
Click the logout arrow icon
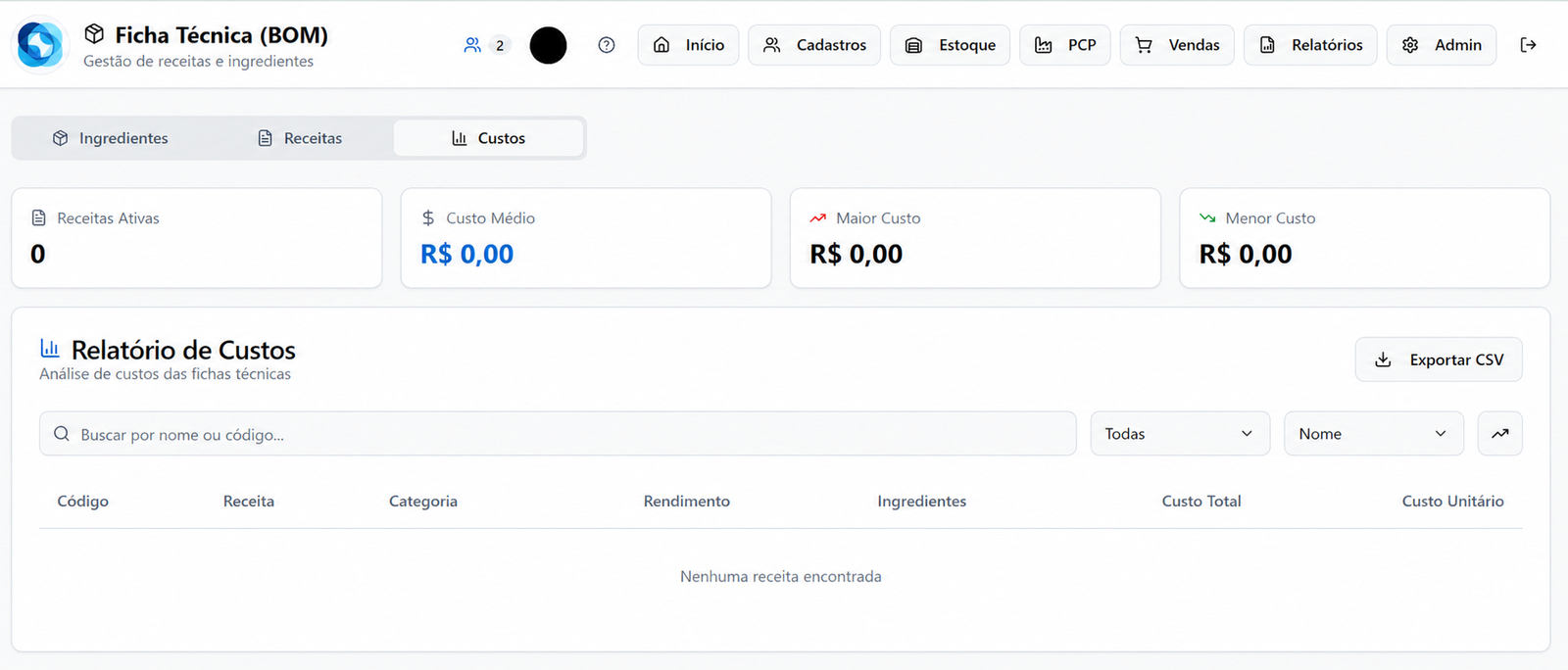1528,45
